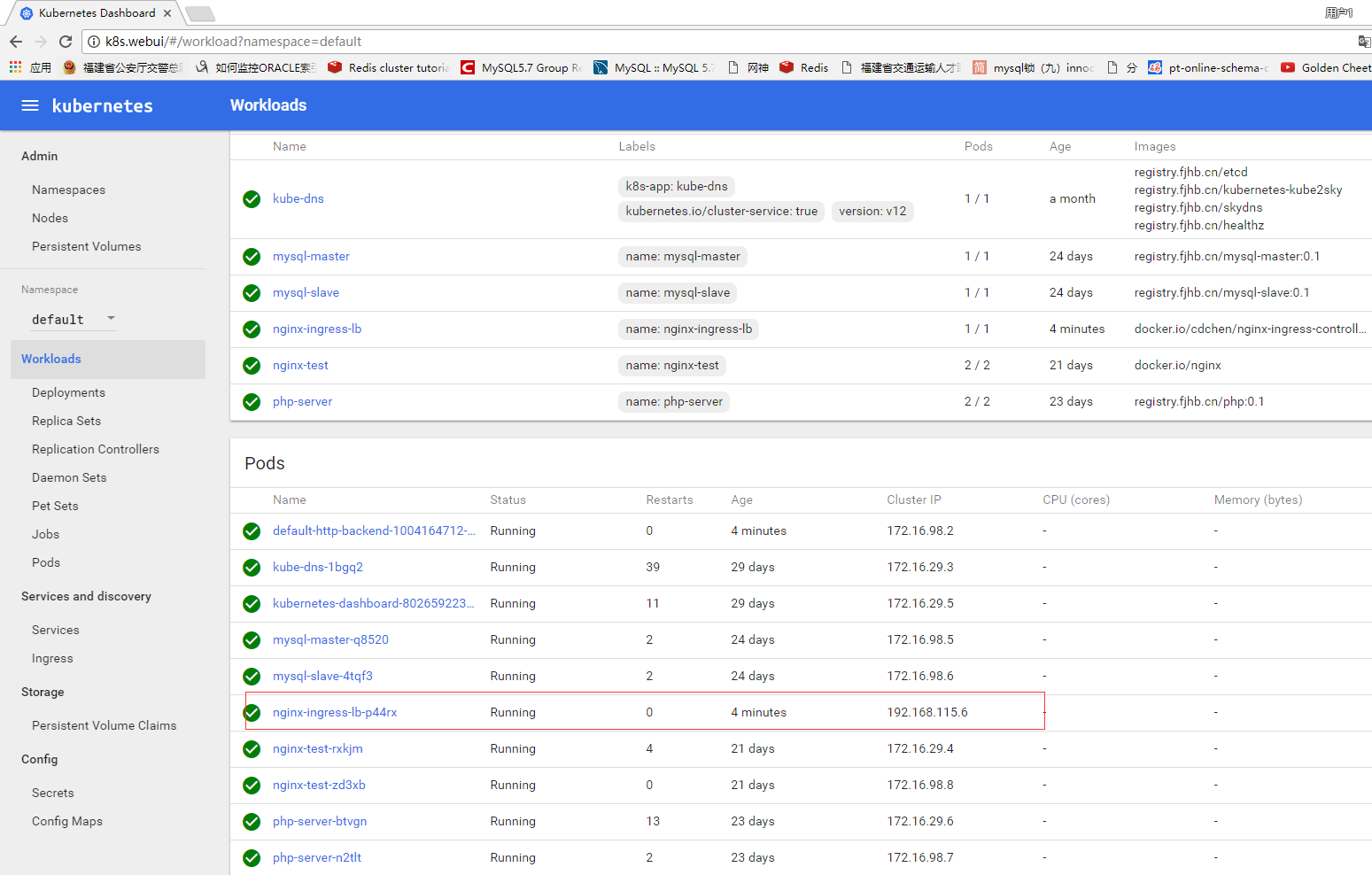Click the status icon of pod default-http-backend
The width and height of the screenshot is (1372, 875).
pyautogui.click(x=252, y=531)
